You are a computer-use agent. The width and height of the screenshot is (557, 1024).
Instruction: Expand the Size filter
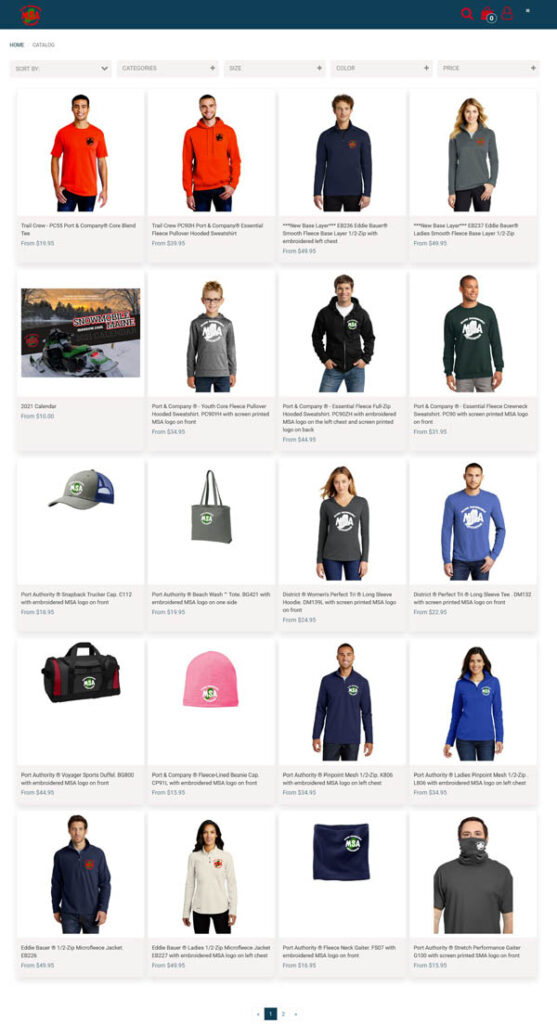click(275, 68)
